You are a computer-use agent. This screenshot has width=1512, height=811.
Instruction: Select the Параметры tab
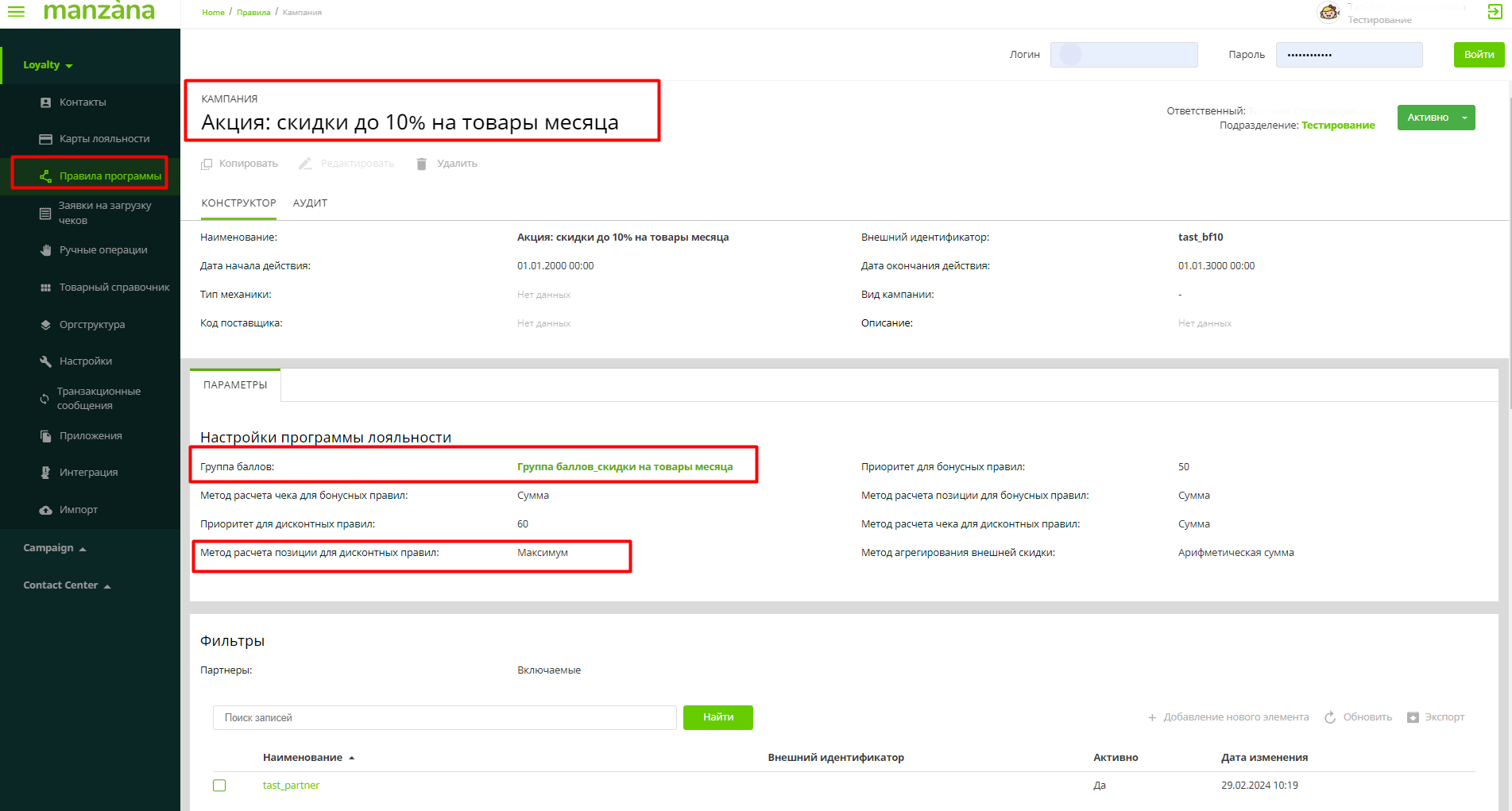(x=235, y=385)
